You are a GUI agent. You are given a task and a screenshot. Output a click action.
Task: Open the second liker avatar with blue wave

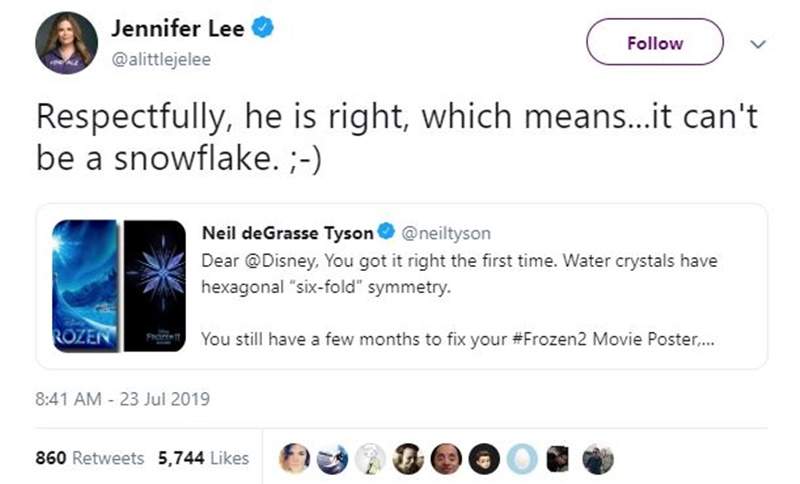point(335,457)
